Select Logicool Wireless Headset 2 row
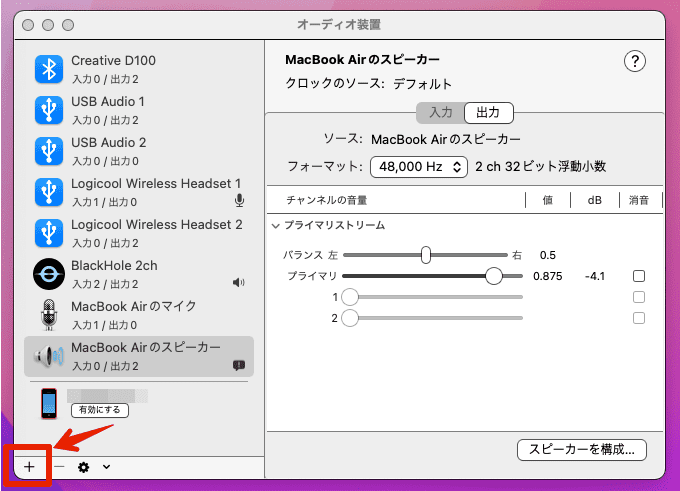The width and height of the screenshot is (680, 491). click(x=139, y=233)
